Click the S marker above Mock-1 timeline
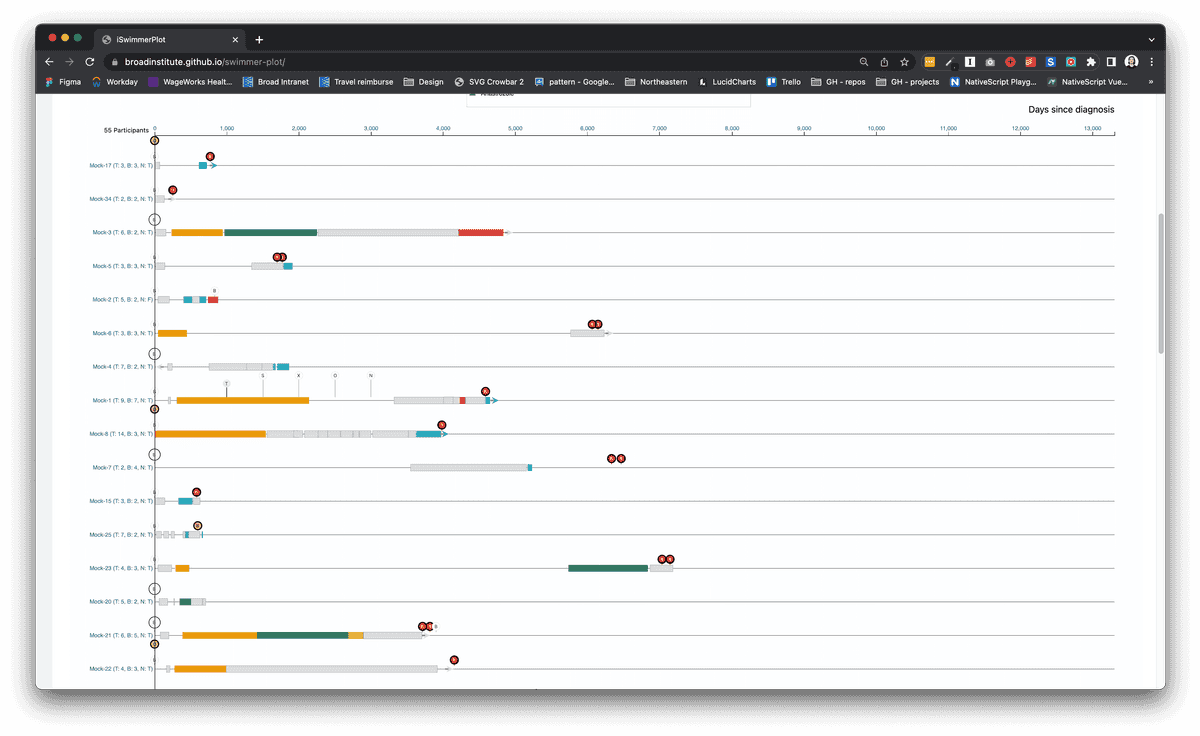Image resolution: width=1200 pixels, height=736 pixels. point(263,376)
